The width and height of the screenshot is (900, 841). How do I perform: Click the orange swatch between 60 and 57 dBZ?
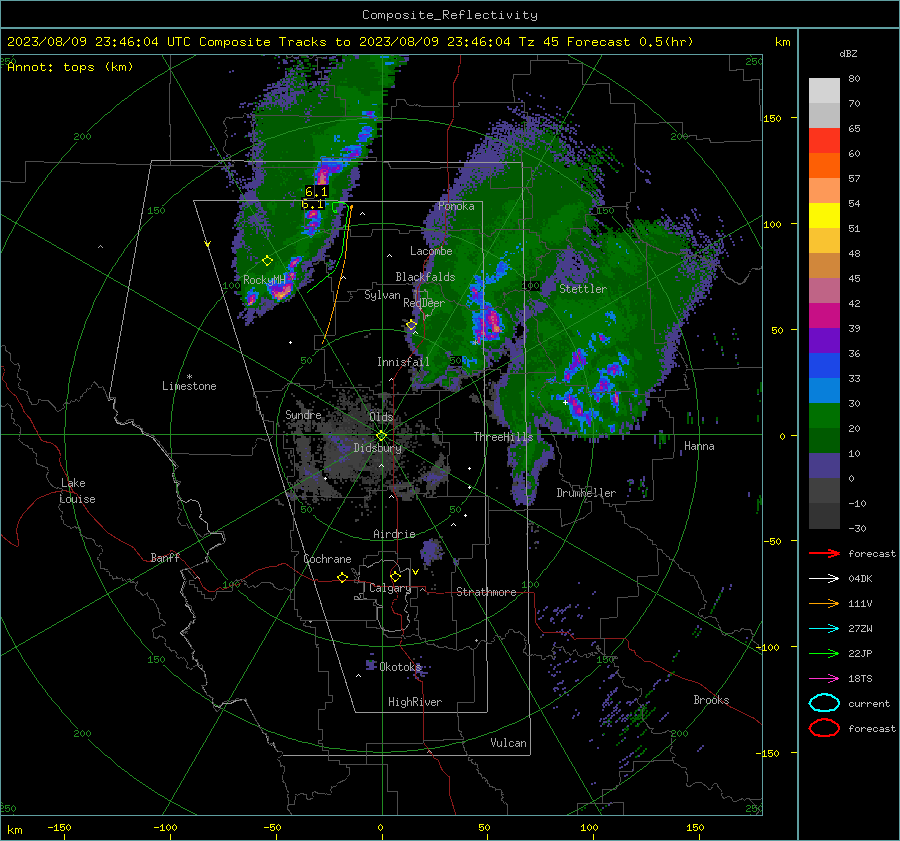coord(824,166)
